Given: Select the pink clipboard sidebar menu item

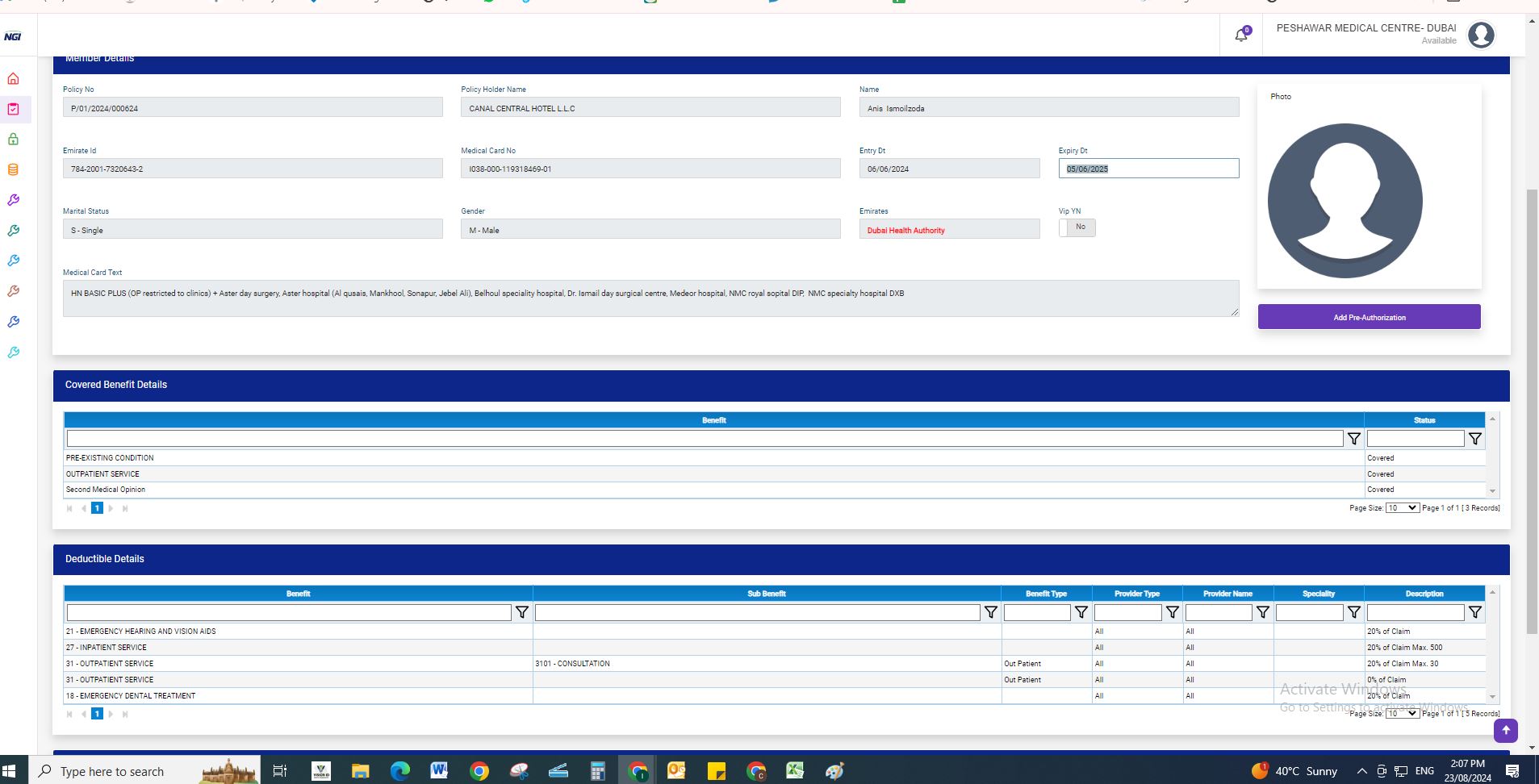Looking at the screenshot, I should (x=14, y=109).
